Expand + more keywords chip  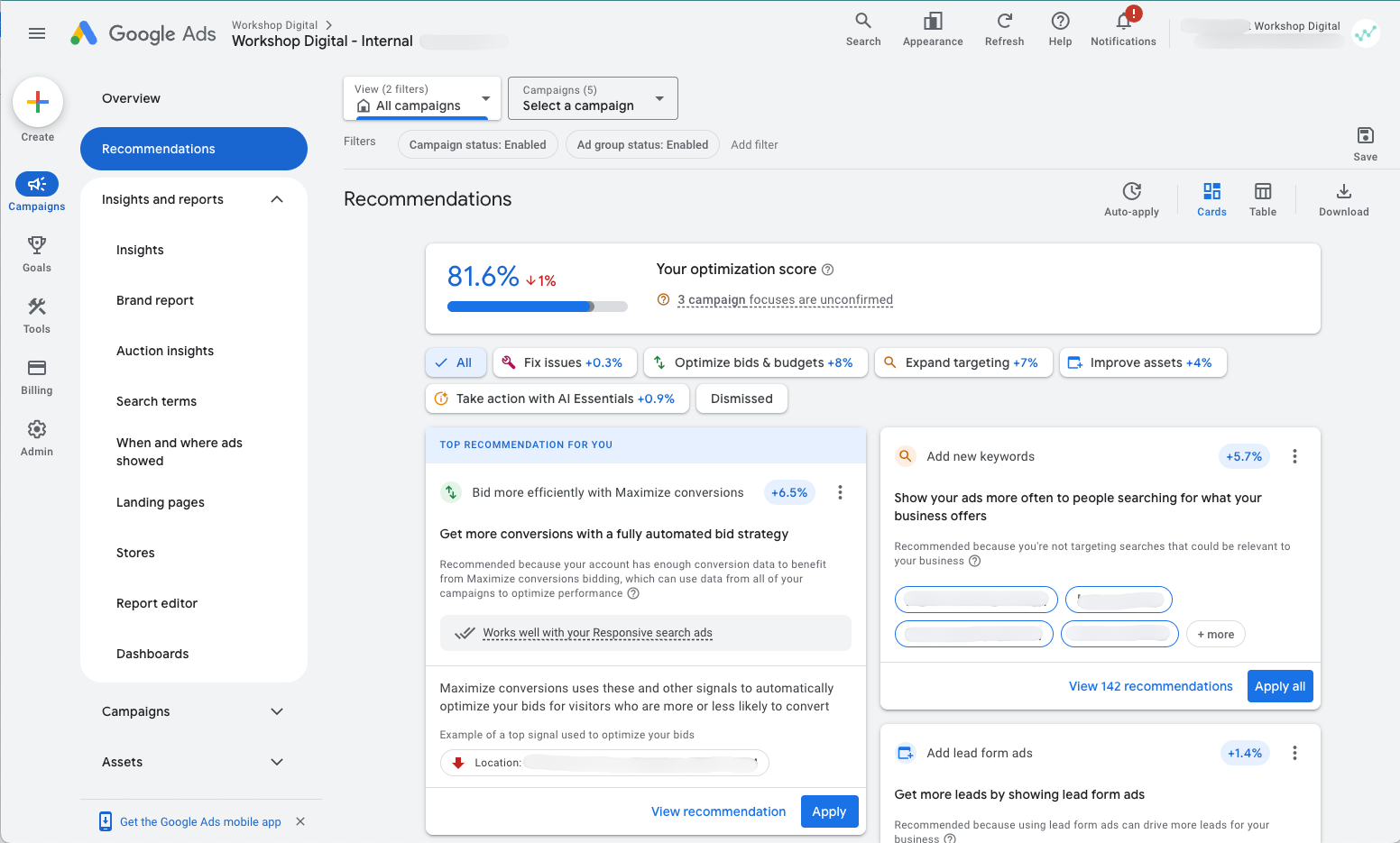click(x=1216, y=634)
